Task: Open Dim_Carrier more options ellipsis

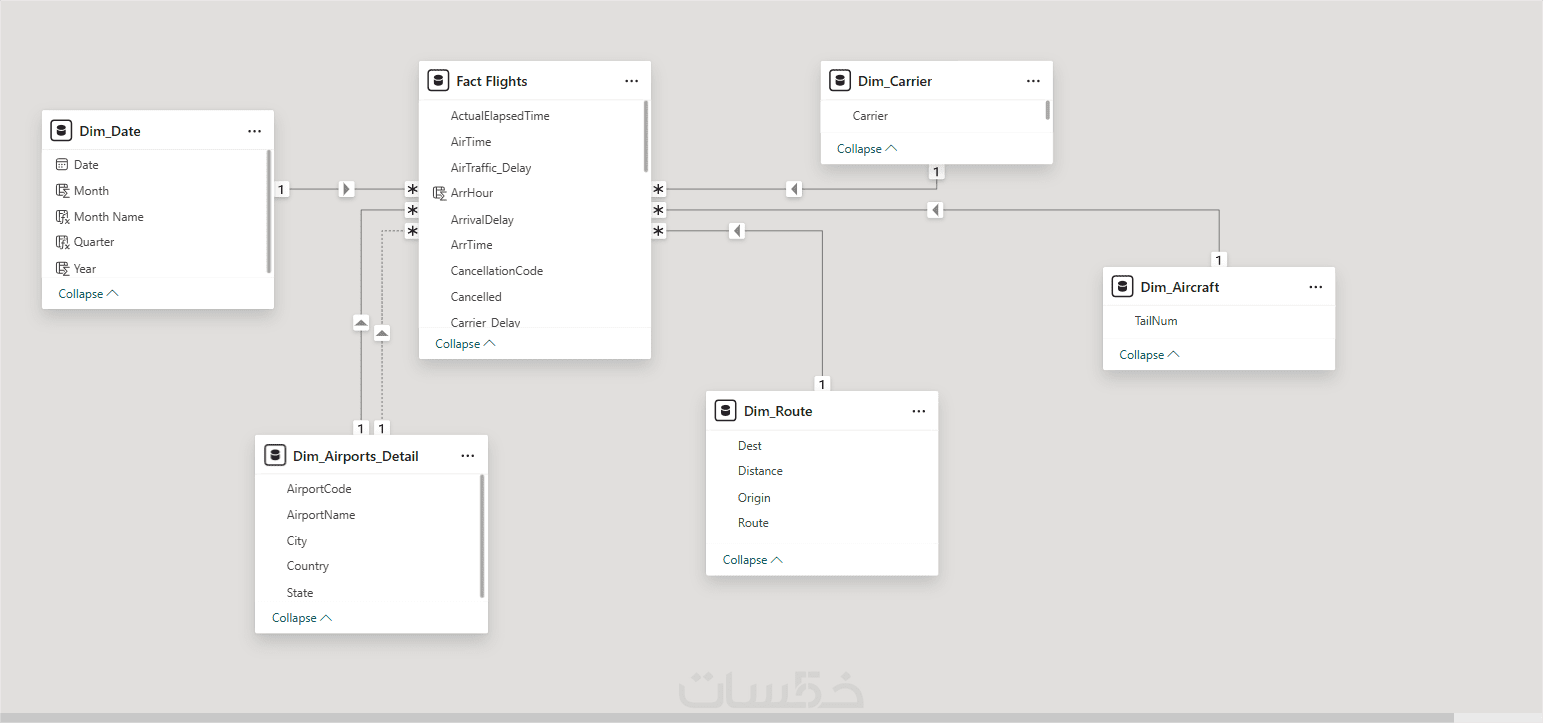Action: pos(1033,81)
